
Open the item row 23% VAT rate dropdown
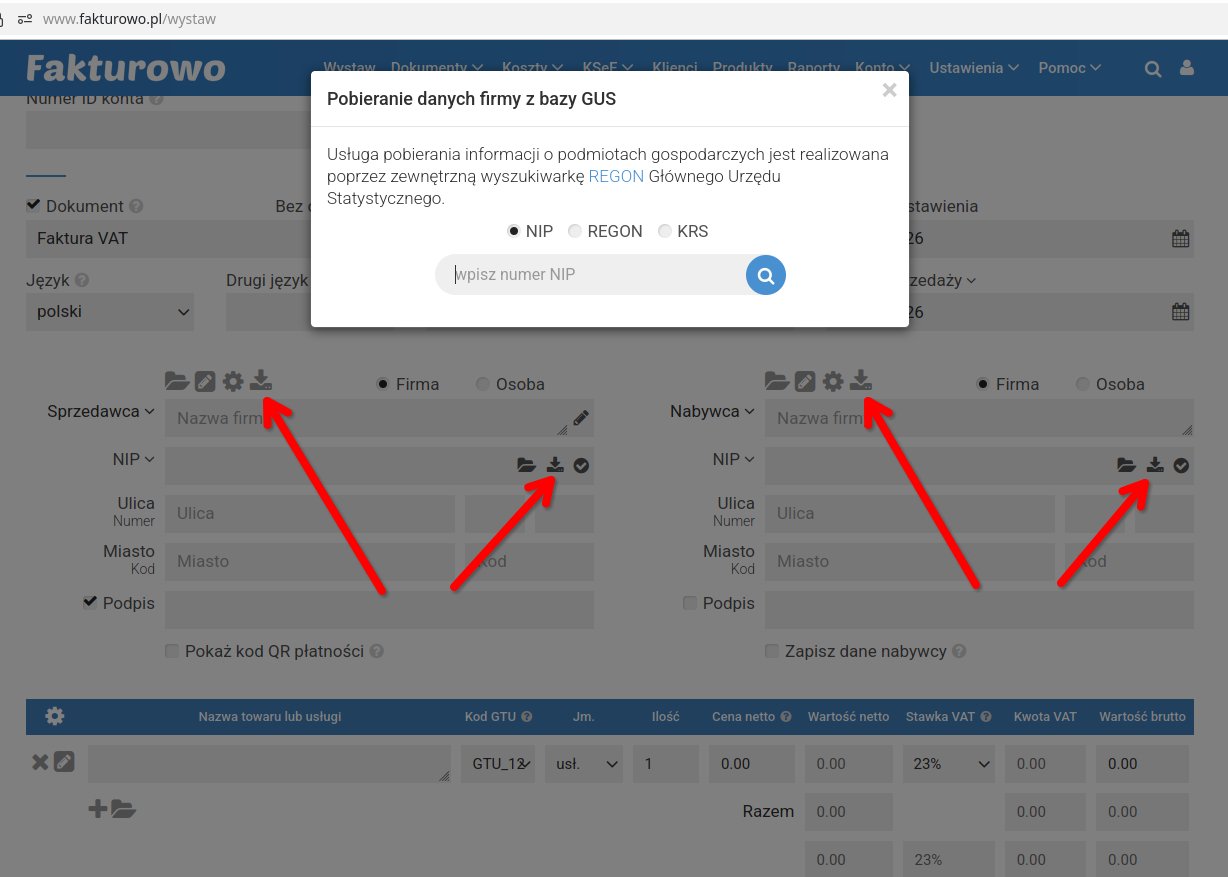pyautogui.click(x=949, y=764)
